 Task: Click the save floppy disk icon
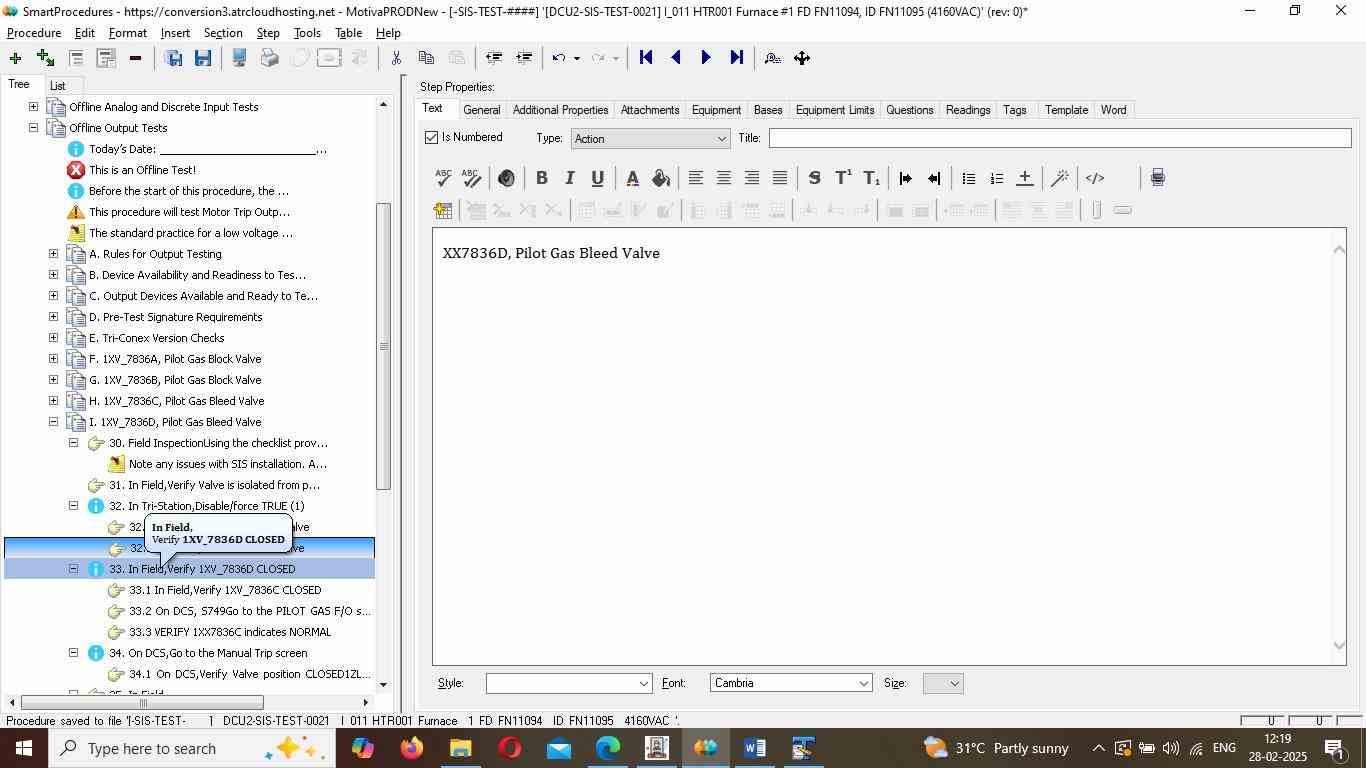coord(203,58)
